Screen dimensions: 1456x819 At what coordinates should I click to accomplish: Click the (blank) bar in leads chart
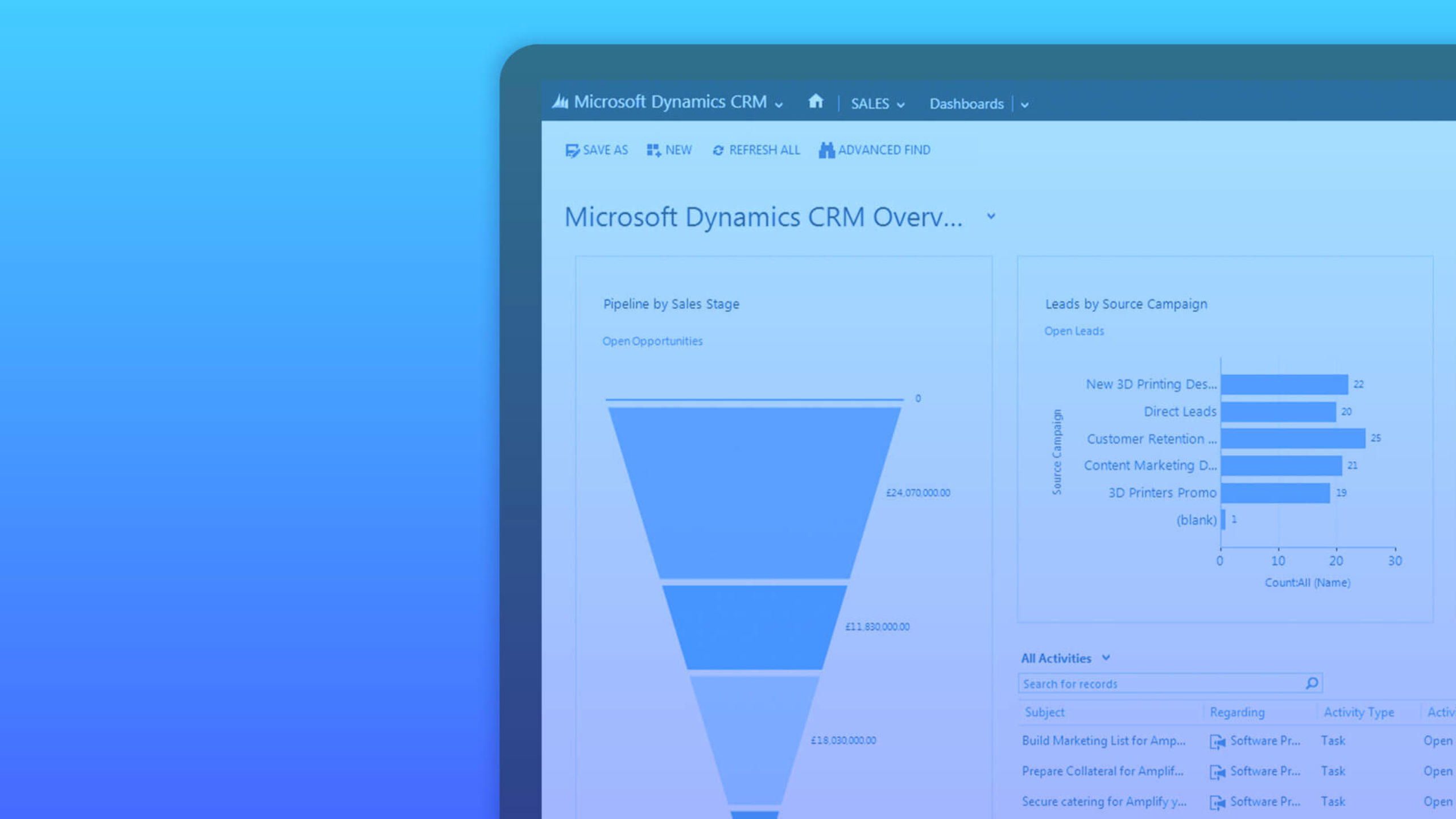click(1223, 520)
